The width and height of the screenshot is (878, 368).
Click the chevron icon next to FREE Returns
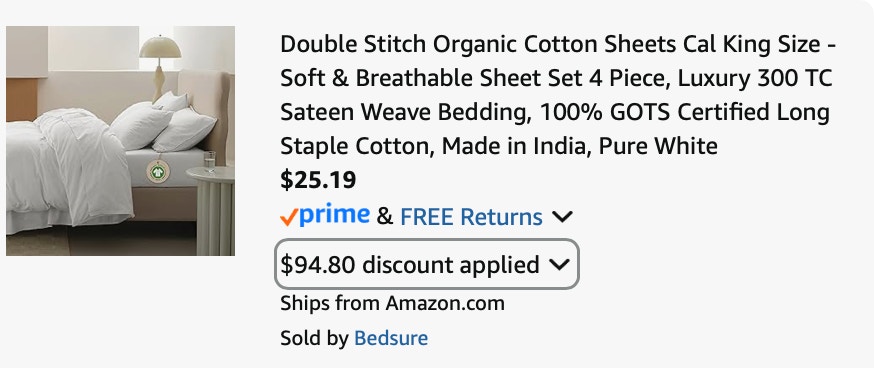pos(562,217)
